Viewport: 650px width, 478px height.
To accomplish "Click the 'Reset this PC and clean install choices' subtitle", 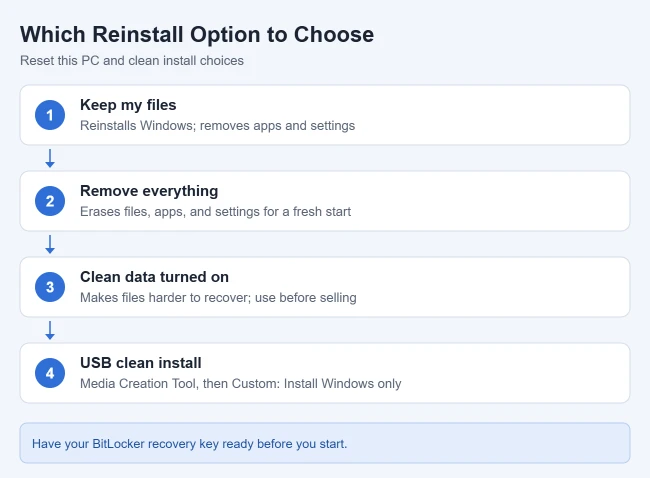I will coord(132,61).
